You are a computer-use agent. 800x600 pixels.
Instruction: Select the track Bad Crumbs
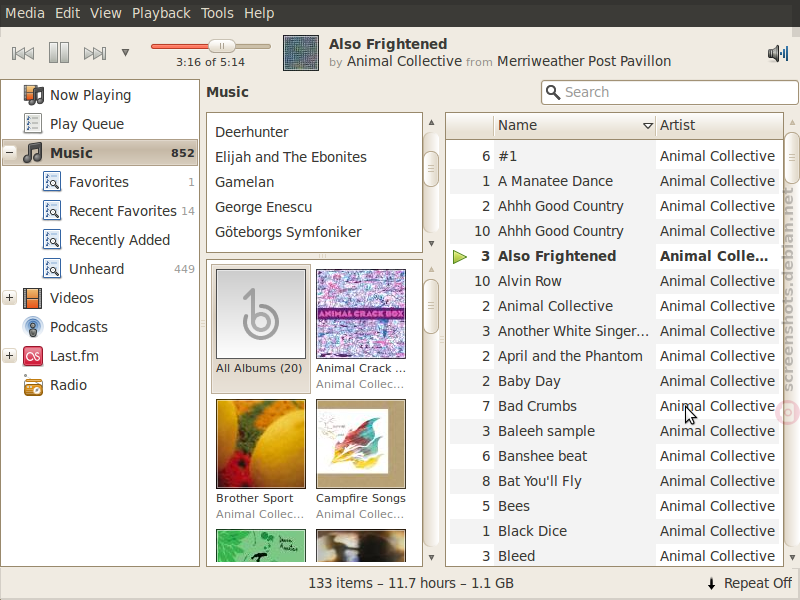click(x=614, y=406)
